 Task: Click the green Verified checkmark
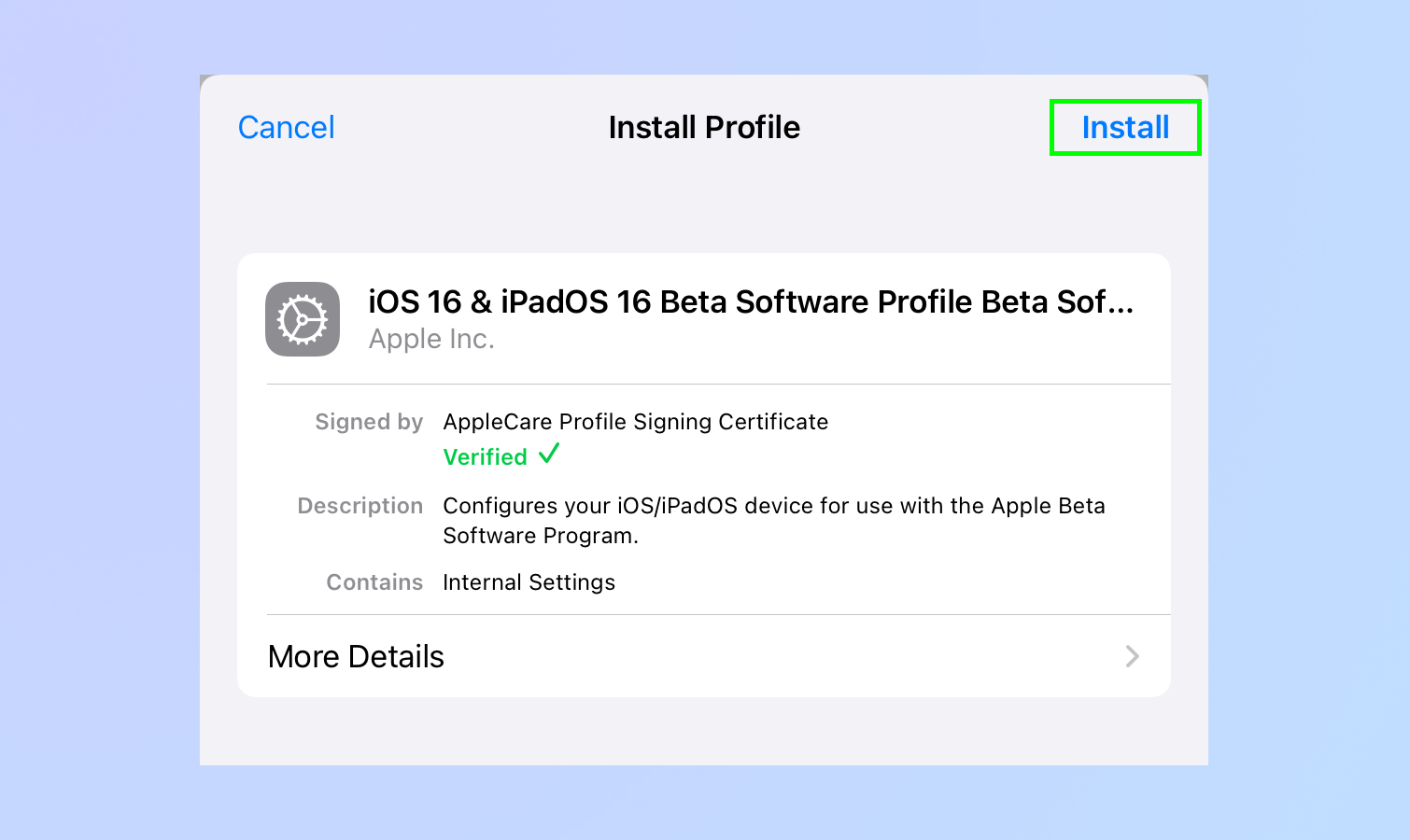[549, 455]
